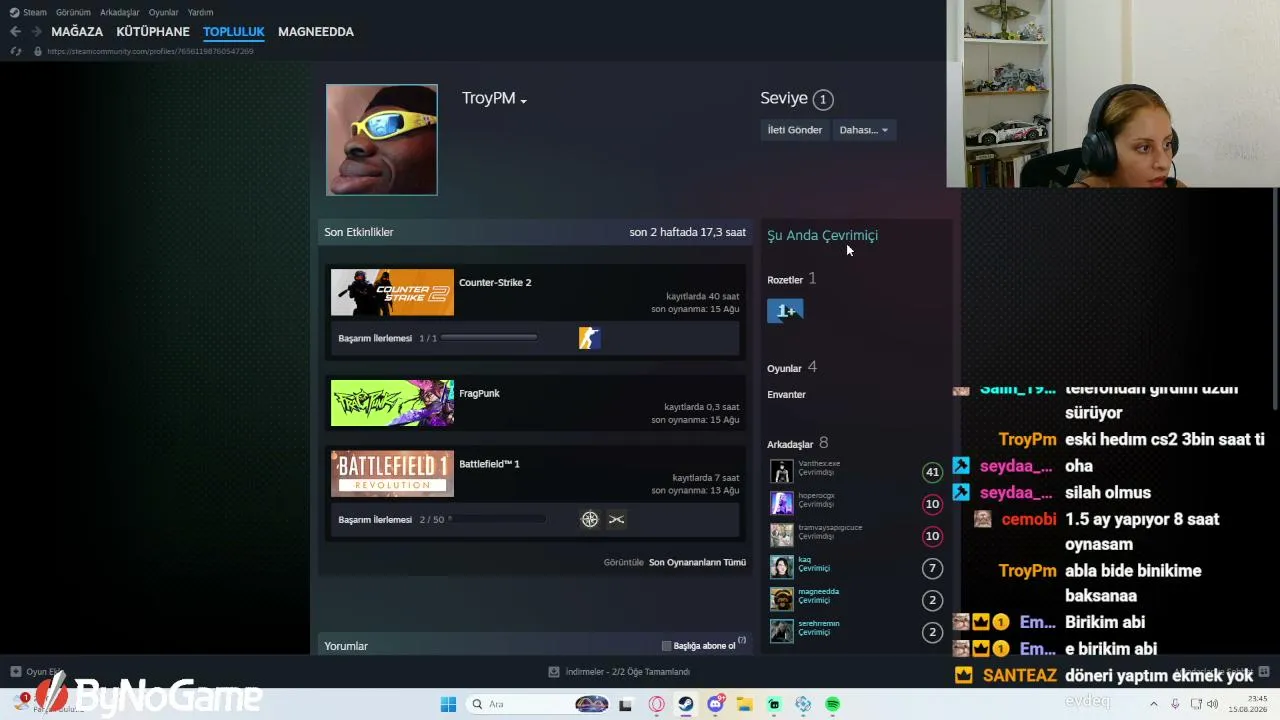
Task: Open serehremin friend avatar
Action: (x=782, y=631)
